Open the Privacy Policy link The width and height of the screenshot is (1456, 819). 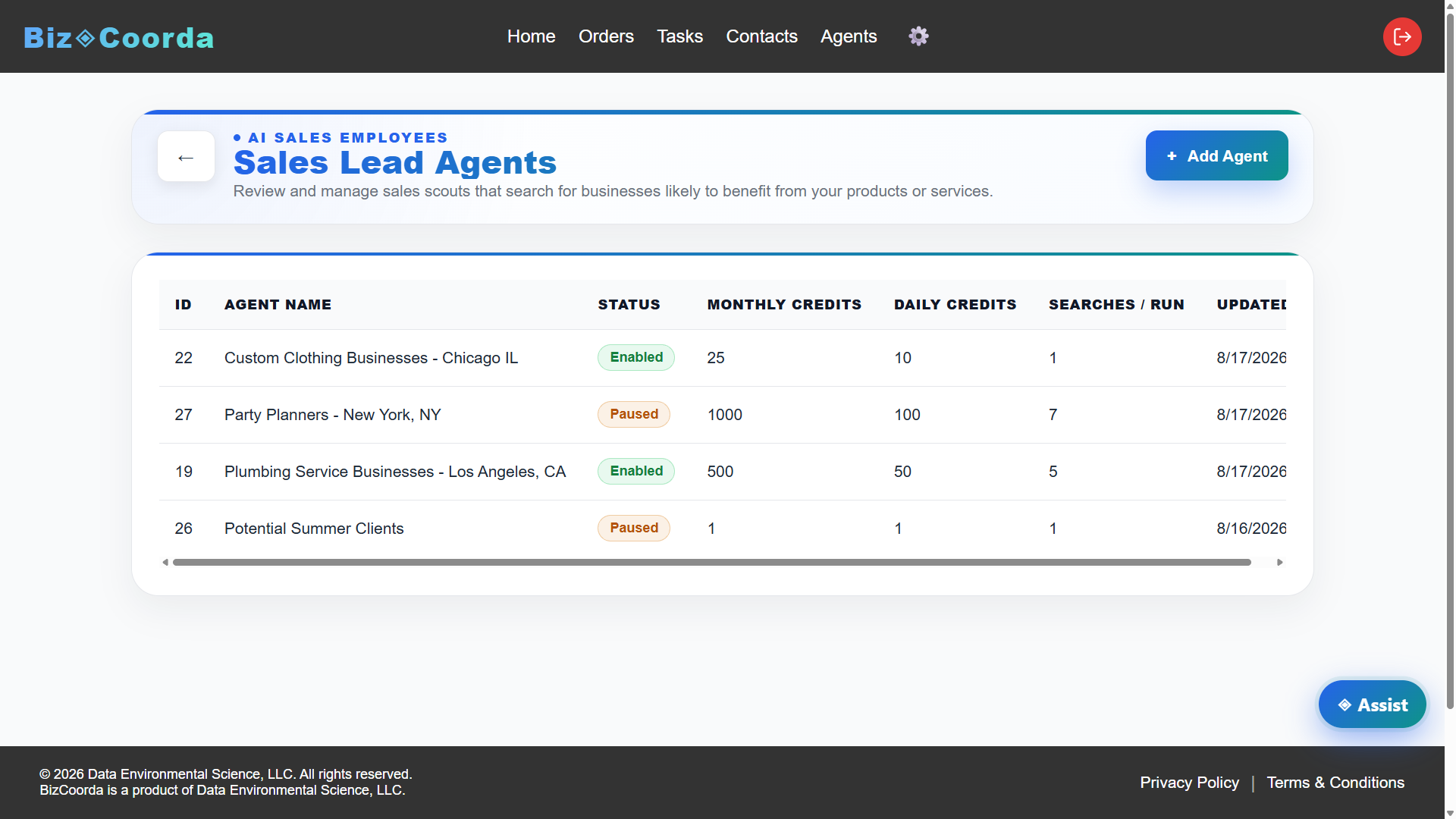coord(1189,783)
